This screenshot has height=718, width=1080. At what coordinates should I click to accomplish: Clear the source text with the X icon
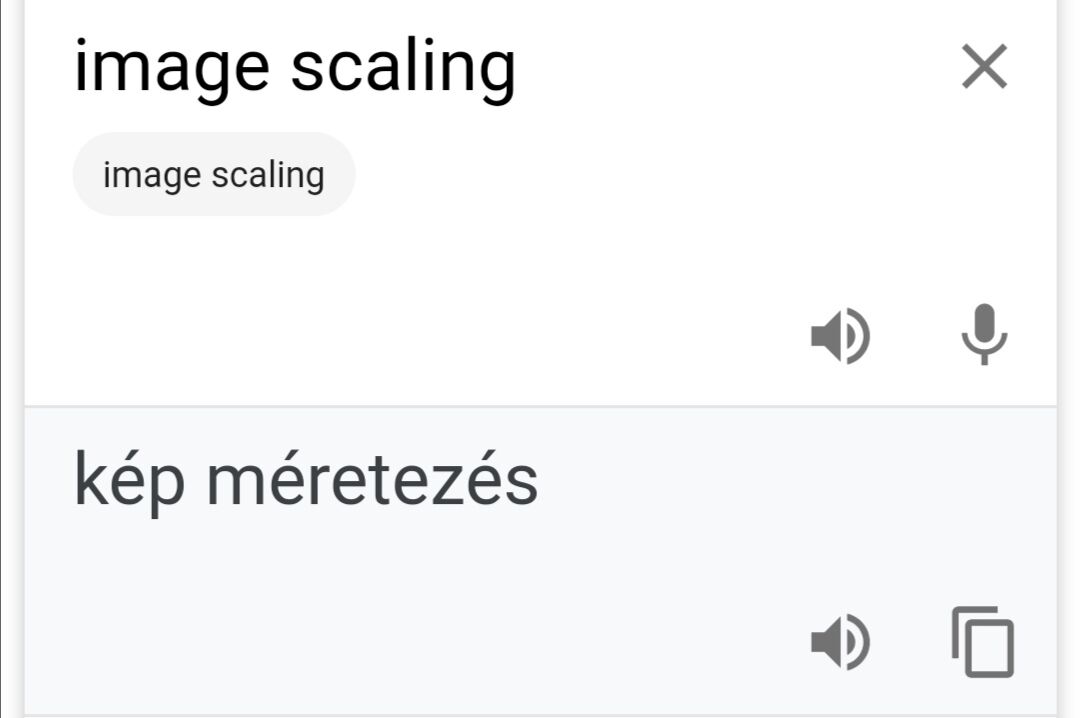[984, 67]
